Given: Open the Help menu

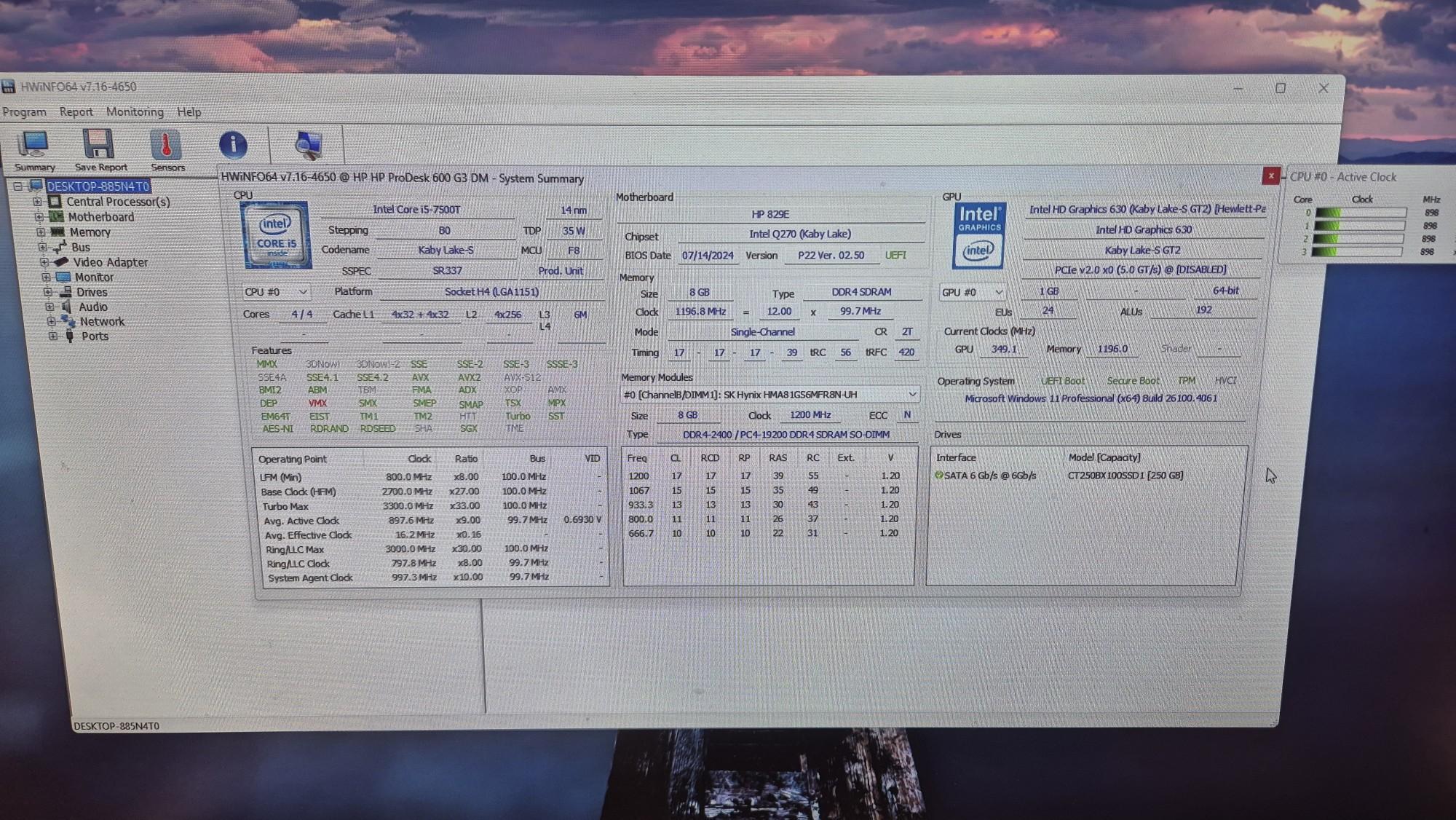Looking at the screenshot, I should pyautogui.click(x=189, y=111).
